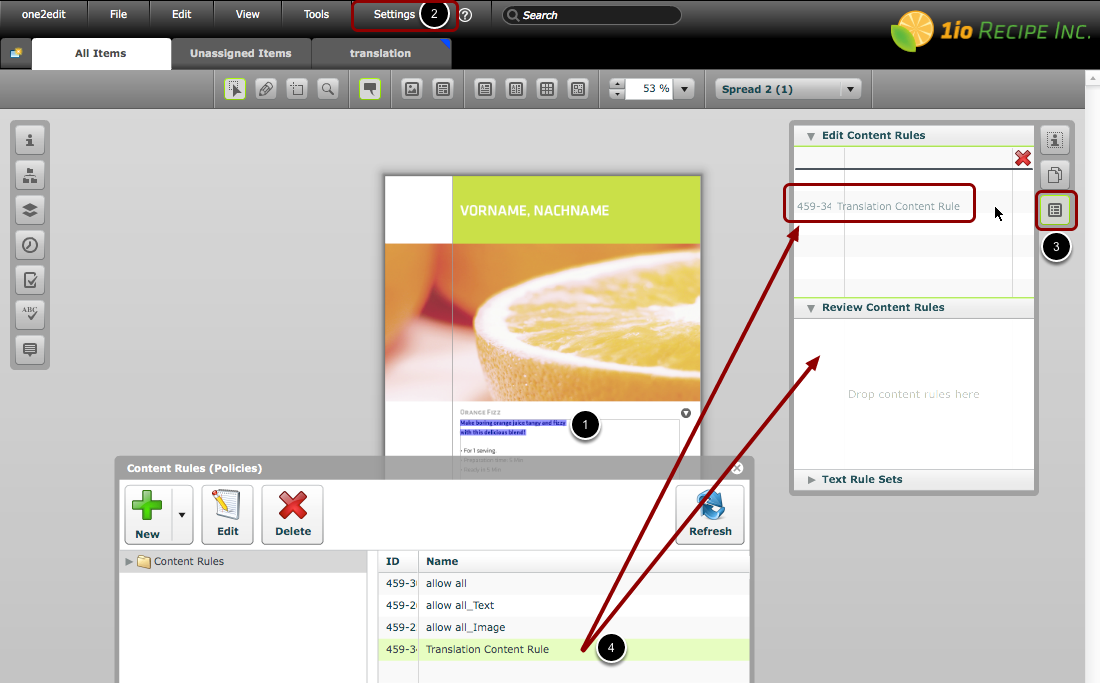Screen dimensions: 1100x683
Task: Select the pencil edit tool
Action: click(266, 89)
